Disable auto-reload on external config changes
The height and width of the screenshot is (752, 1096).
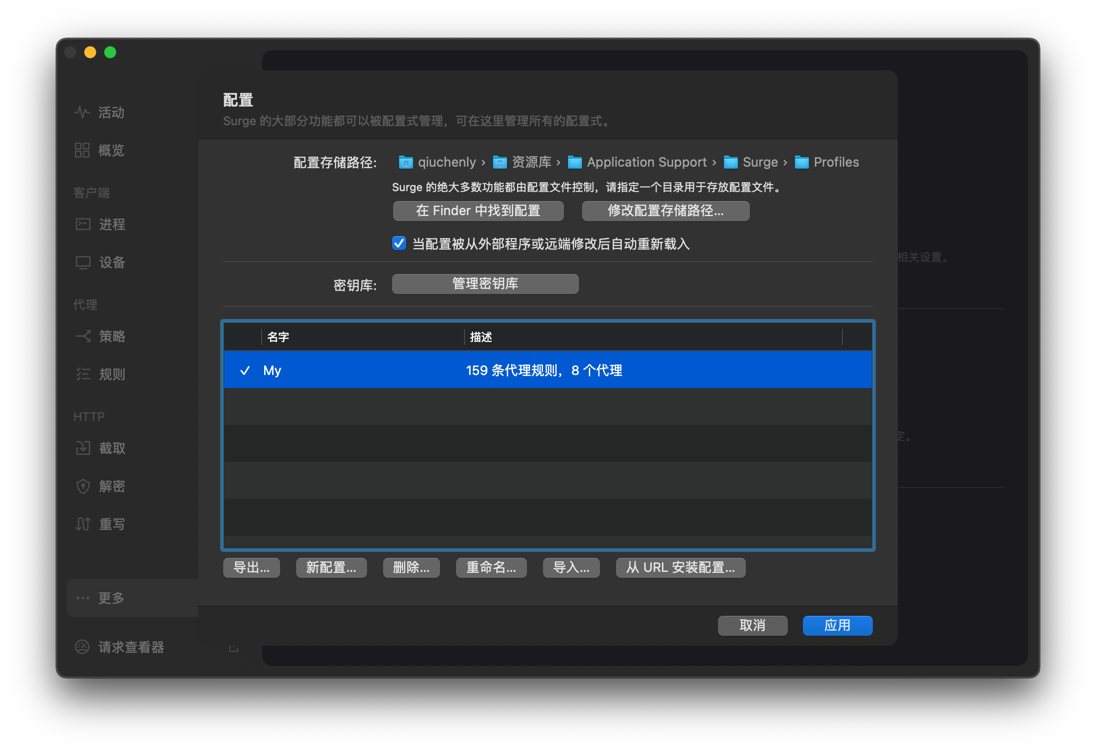coord(399,243)
